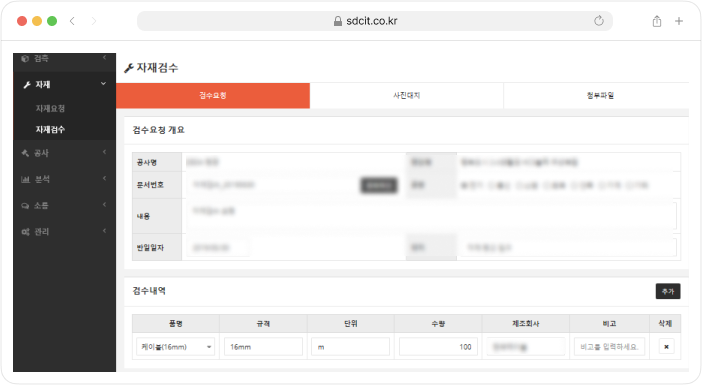Viewport: 702px width, 385px height.
Task: Click the 공사명 row label
Action: click(147, 163)
